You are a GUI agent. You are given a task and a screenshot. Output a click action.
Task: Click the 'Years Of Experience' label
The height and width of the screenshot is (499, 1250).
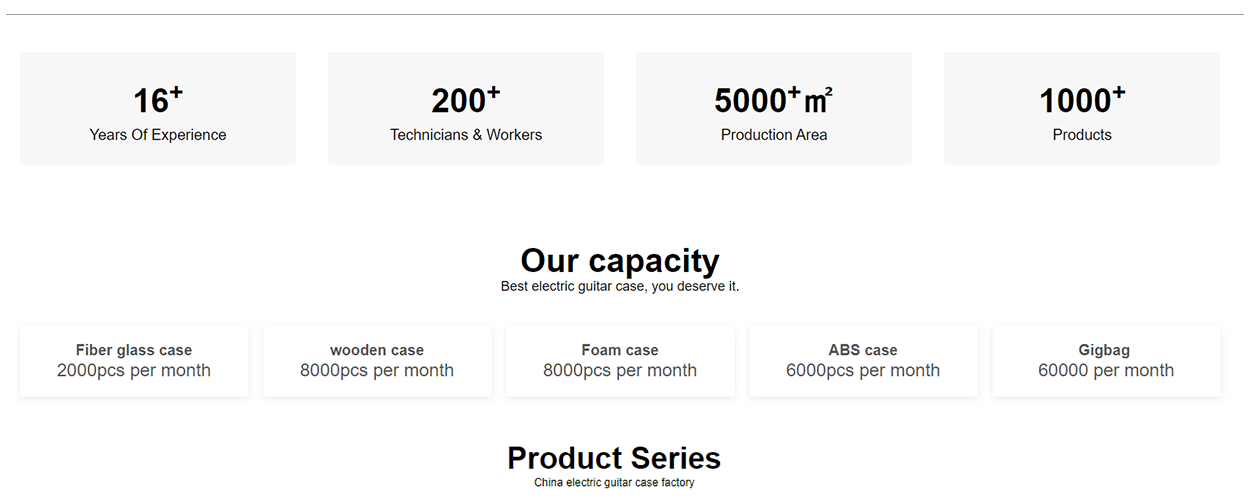coord(158,135)
